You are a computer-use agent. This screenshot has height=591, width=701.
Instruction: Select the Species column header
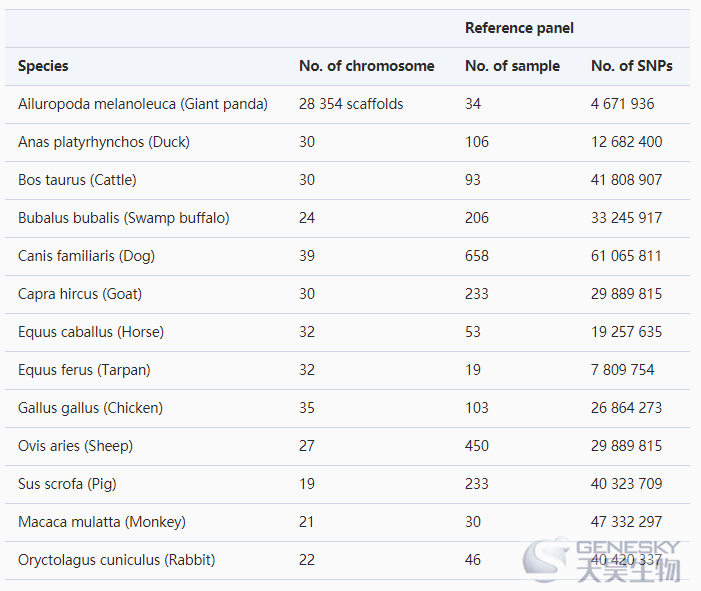[43, 66]
